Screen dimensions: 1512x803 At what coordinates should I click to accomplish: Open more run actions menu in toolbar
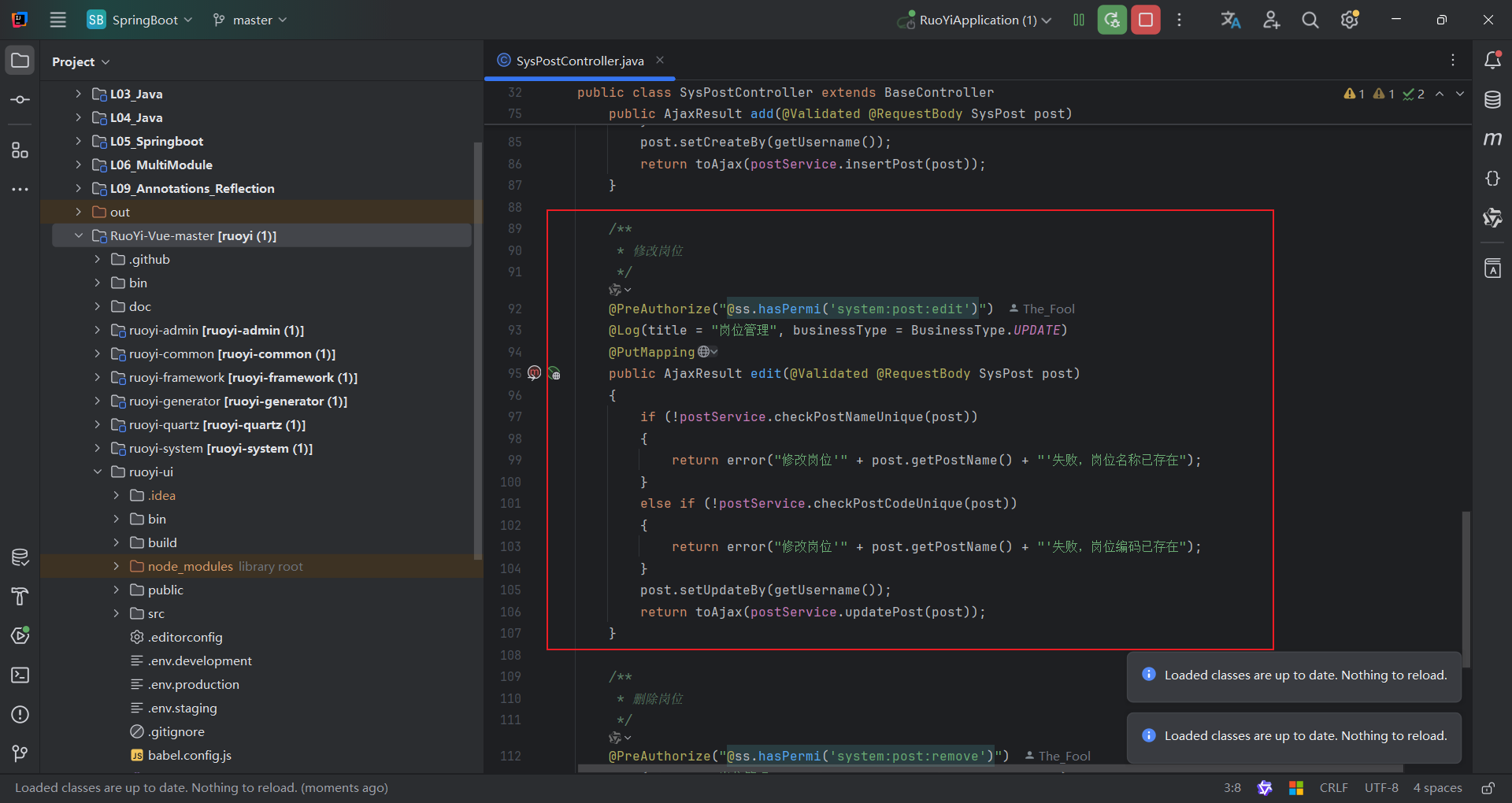click(x=1179, y=20)
